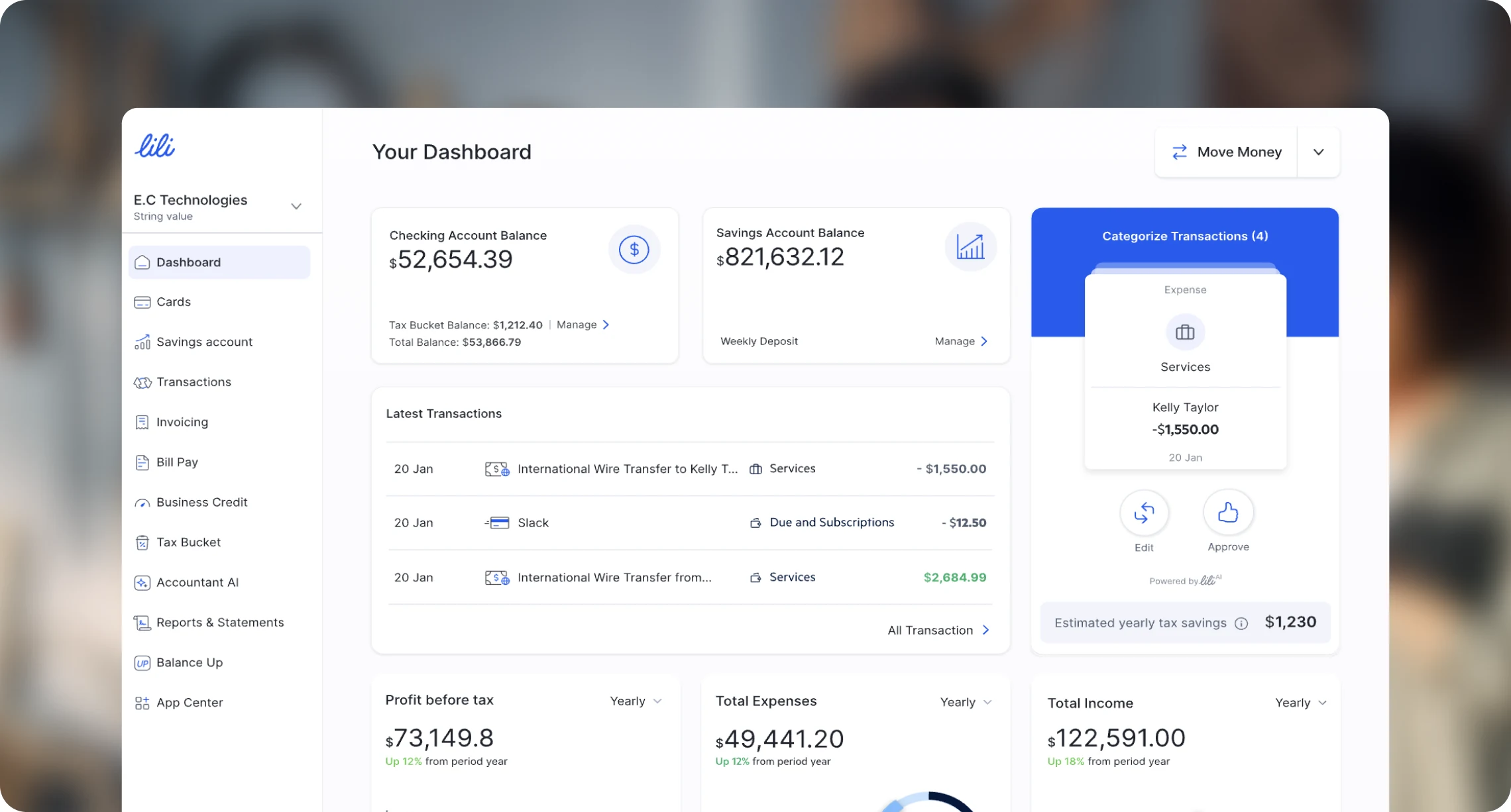Viewport: 1511px width, 812px height.
Task: Open the All Transaction link
Action: tap(938, 631)
